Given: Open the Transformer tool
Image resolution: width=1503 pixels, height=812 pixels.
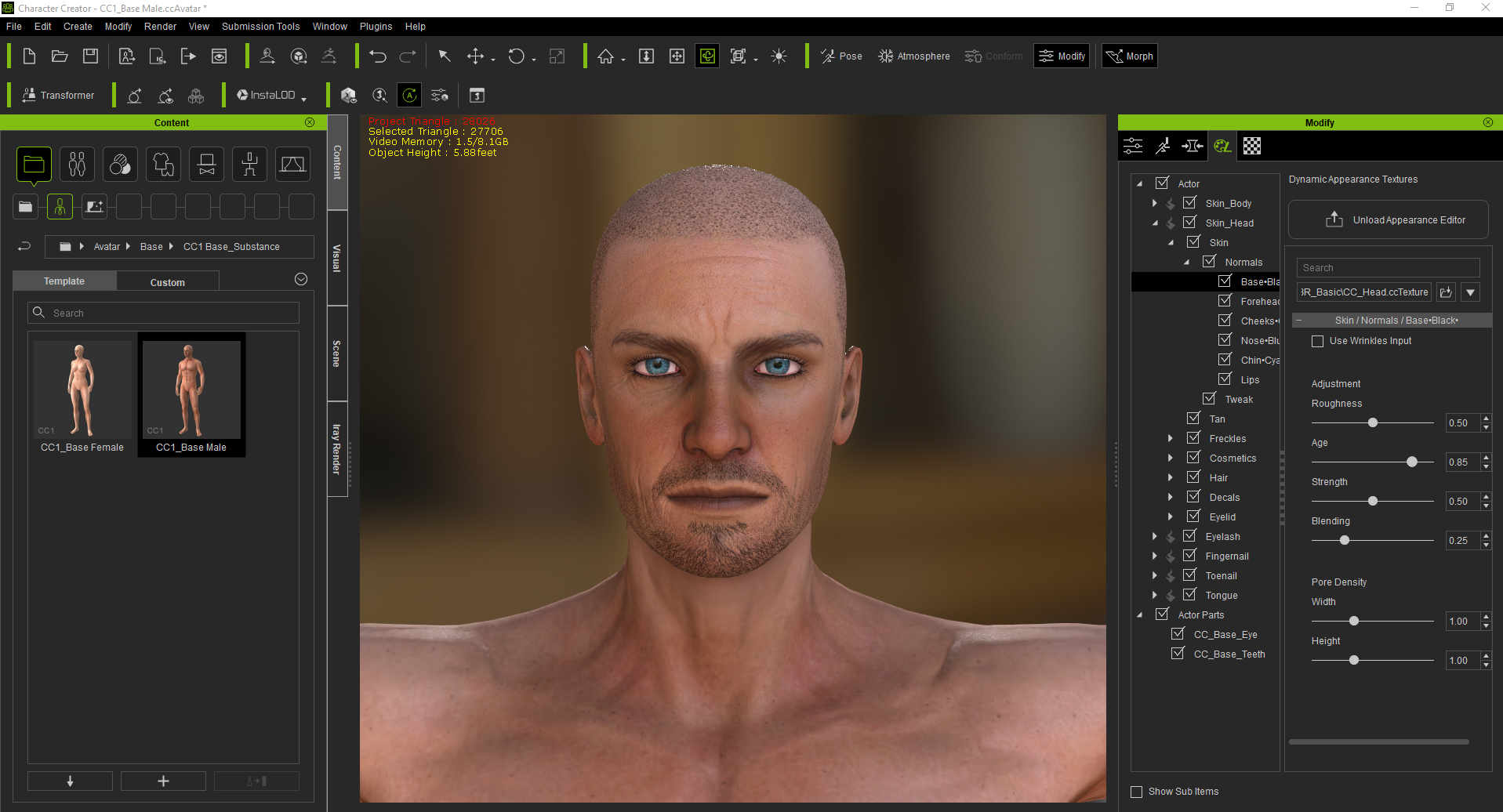Looking at the screenshot, I should point(59,96).
